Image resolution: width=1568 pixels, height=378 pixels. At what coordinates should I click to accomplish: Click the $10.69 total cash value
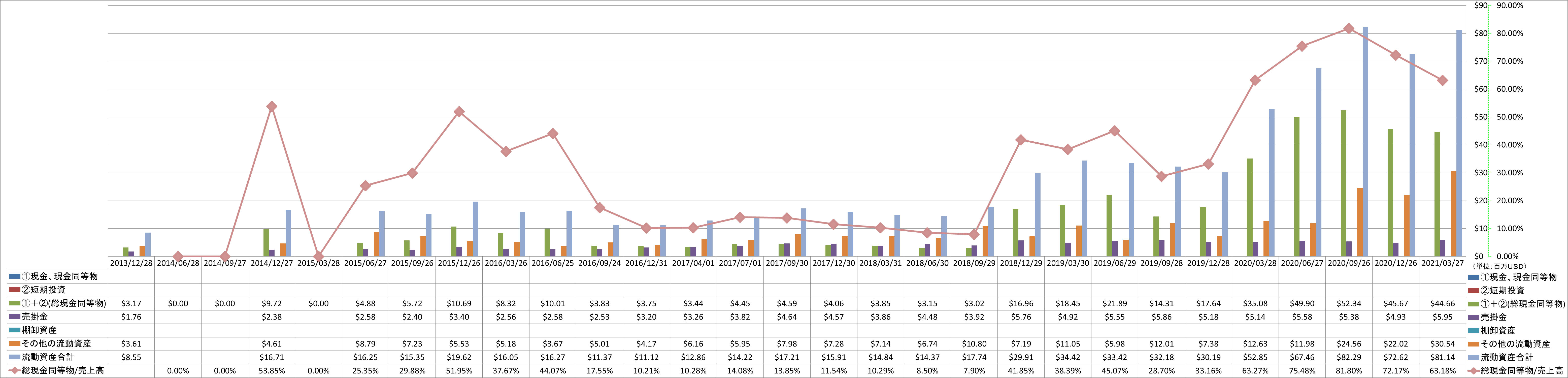tap(459, 303)
